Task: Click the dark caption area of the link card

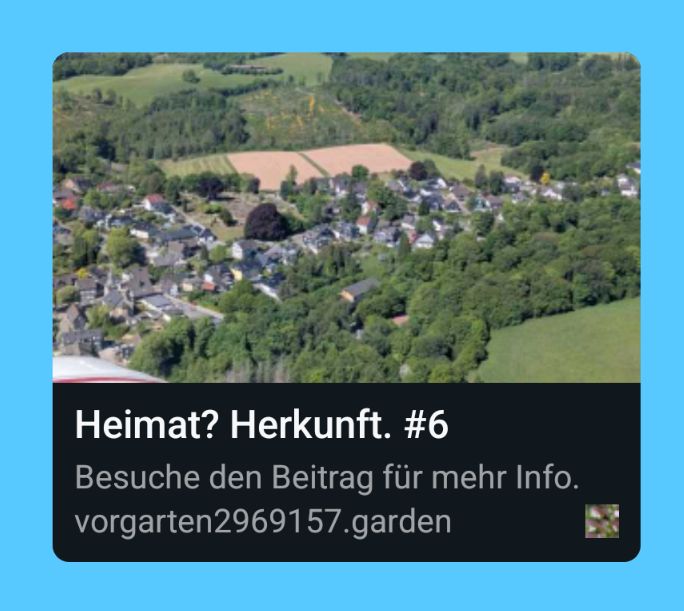Action: click(x=346, y=472)
